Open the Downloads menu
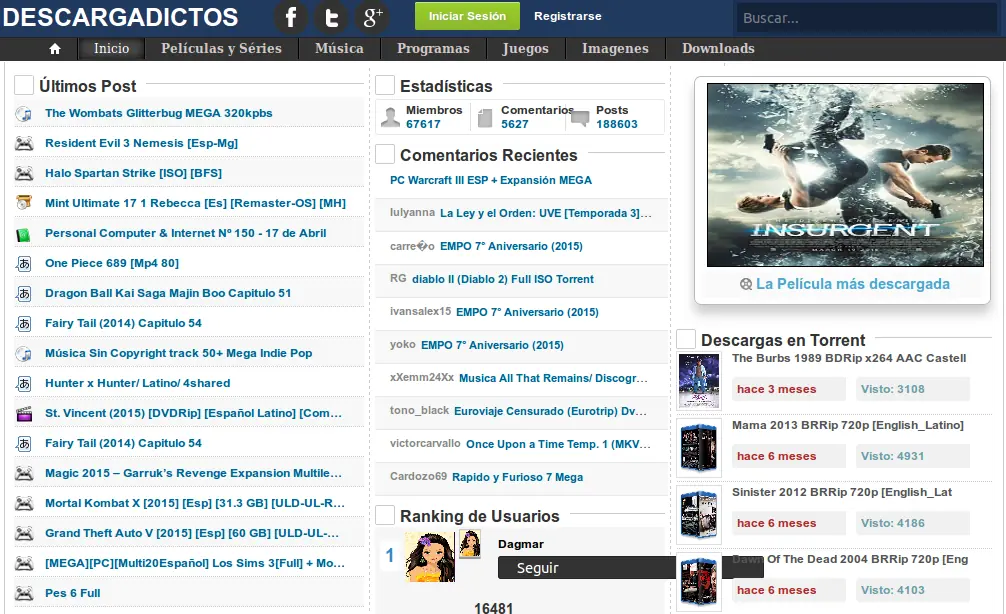The image size is (1006, 614). pos(718,49)
